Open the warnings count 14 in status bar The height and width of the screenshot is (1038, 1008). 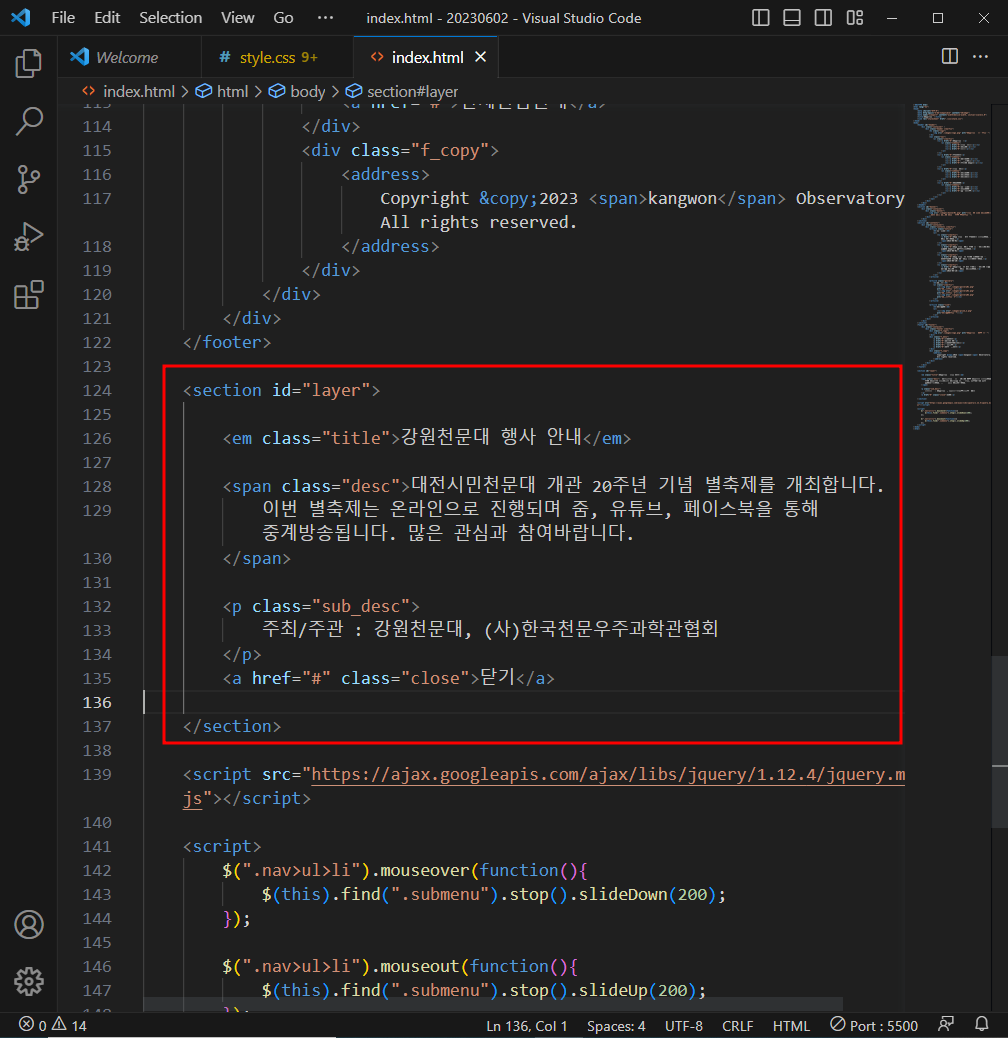tap(69, 1025)
